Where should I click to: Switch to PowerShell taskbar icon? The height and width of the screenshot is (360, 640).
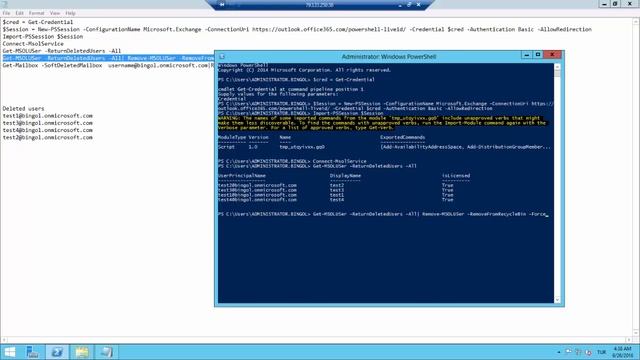57,352
